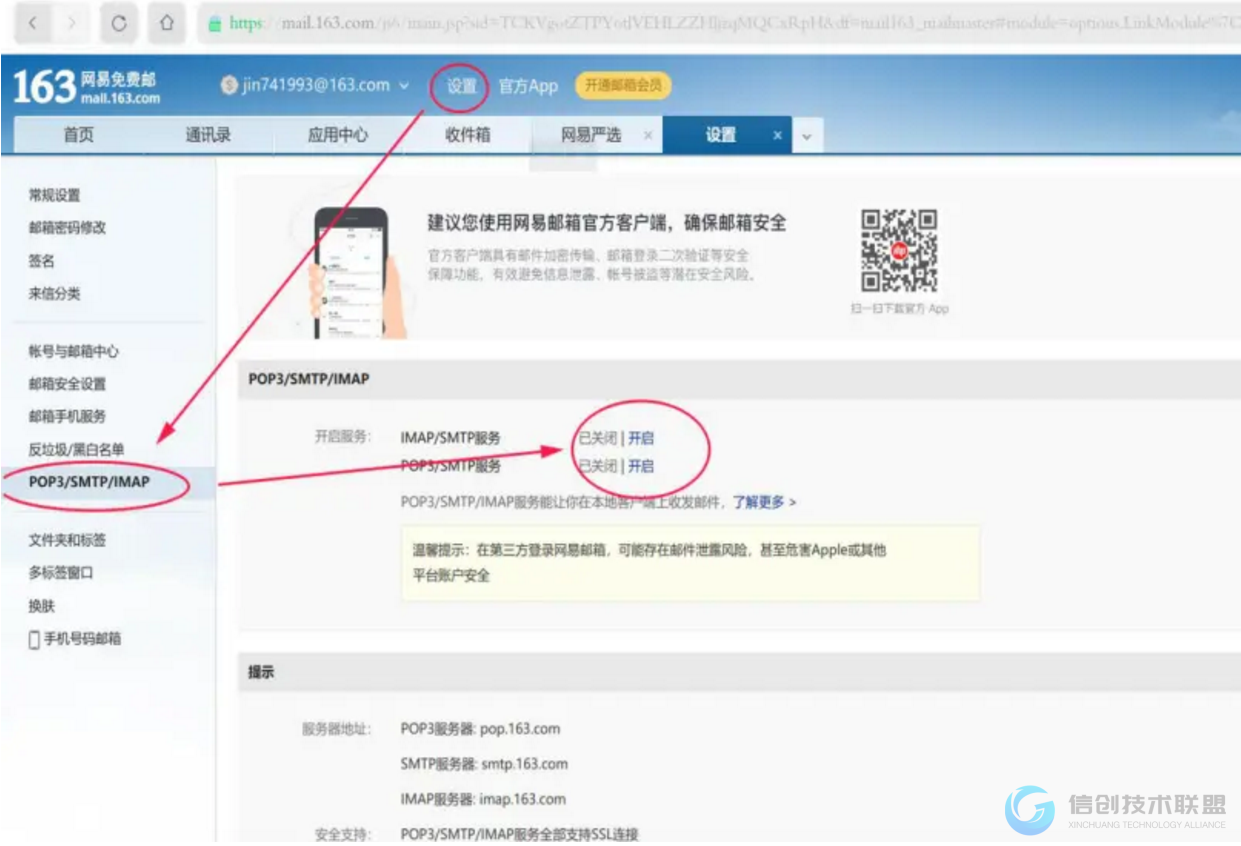1241x846 pixels.
Task: Close the 设置 tab
Action: pos(777,136)
